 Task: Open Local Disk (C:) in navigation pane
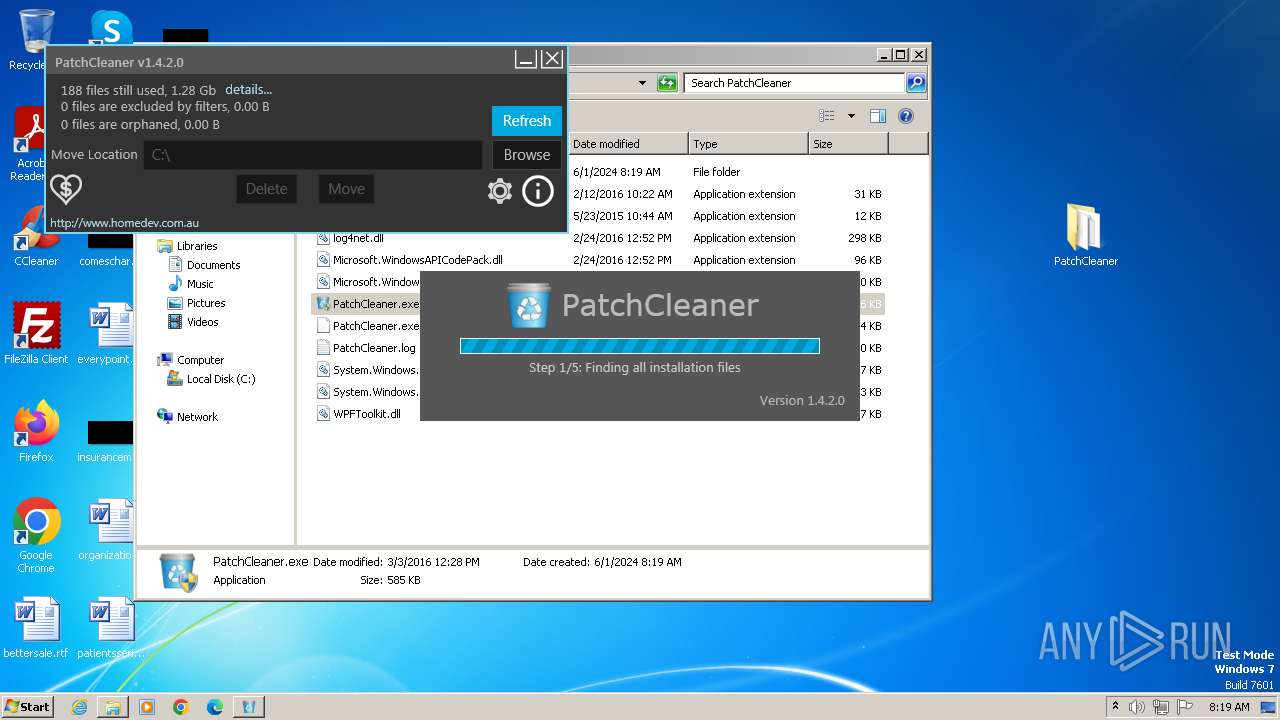coord(221,379)
